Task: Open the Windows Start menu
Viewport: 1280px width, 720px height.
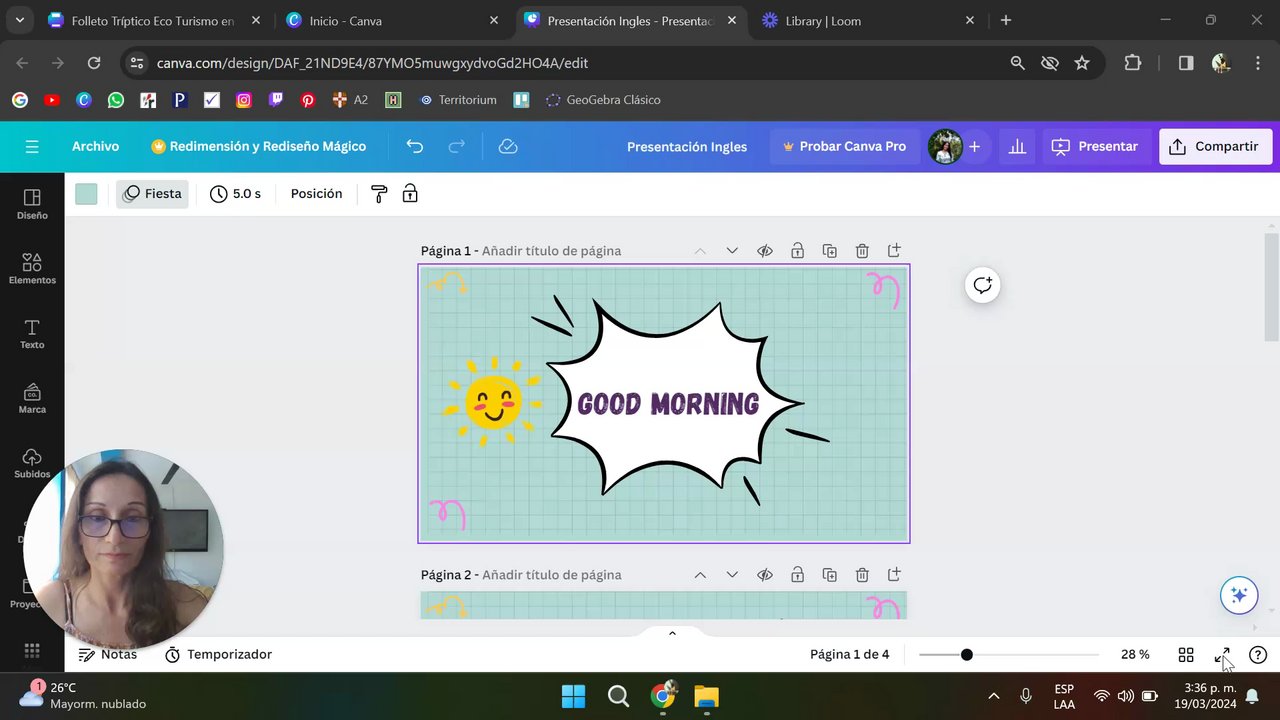Action: click(x=574, y=696)
